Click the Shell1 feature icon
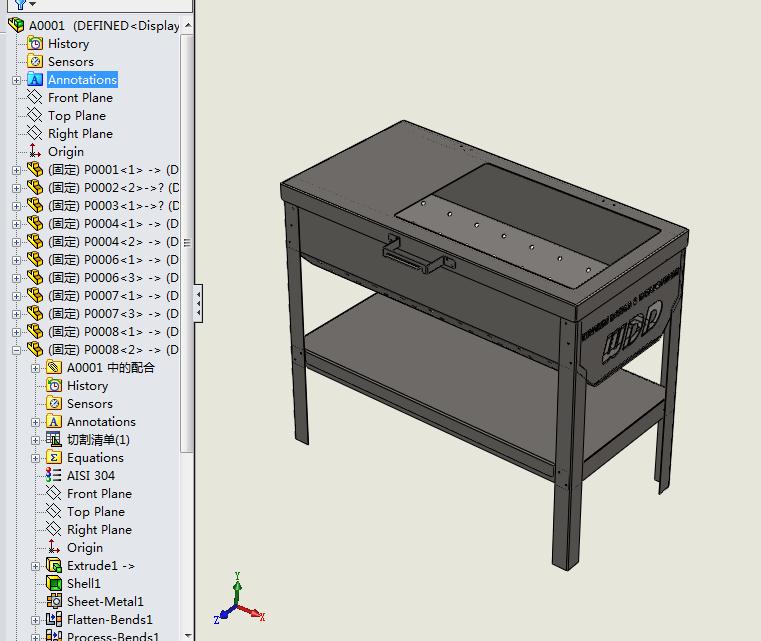This screenshot has width=761, height=641. coord(54,583)
